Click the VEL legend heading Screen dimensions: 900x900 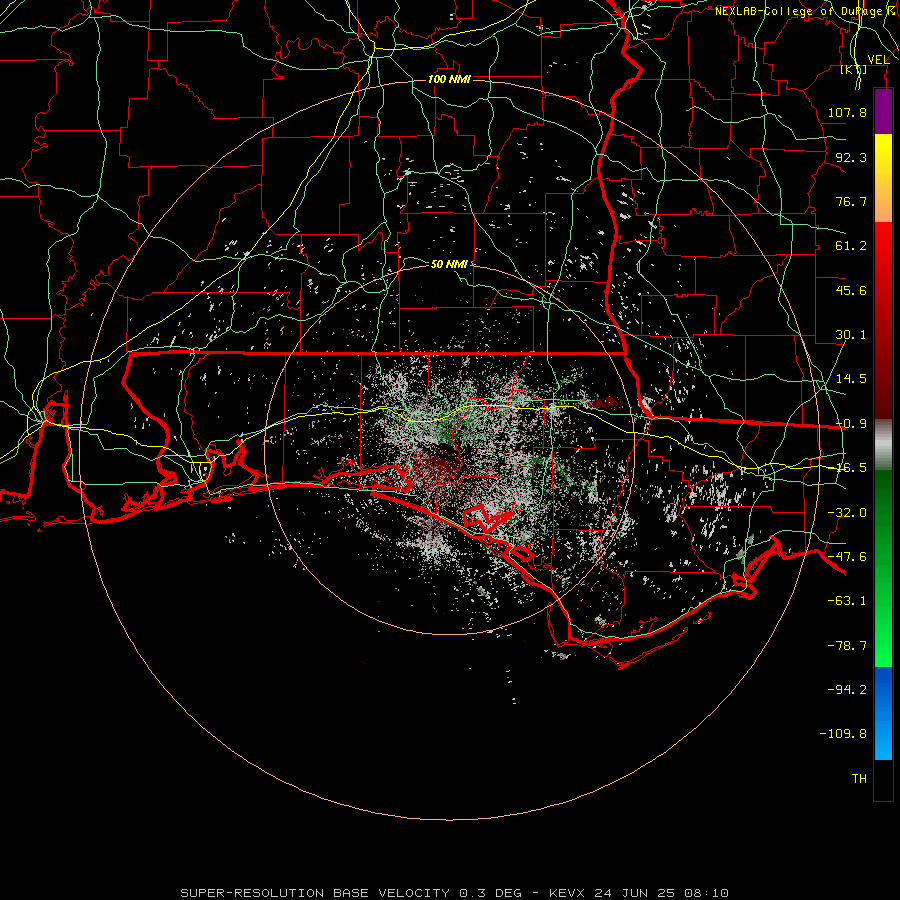(x=878, y=60)
